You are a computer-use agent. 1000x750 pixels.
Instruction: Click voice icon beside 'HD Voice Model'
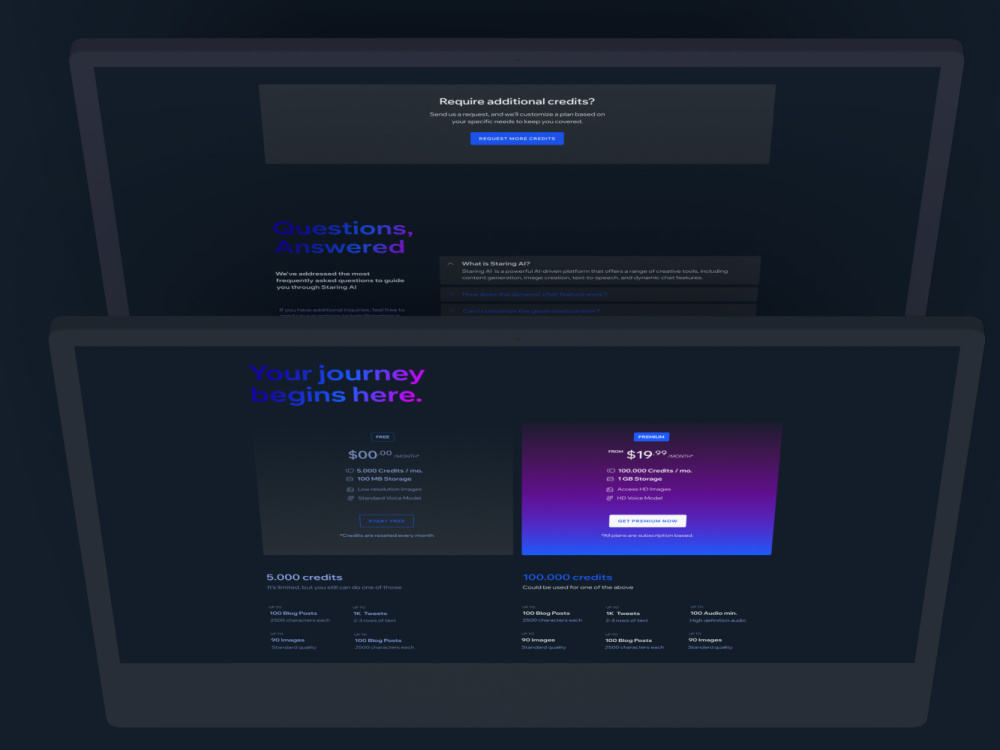609,498
